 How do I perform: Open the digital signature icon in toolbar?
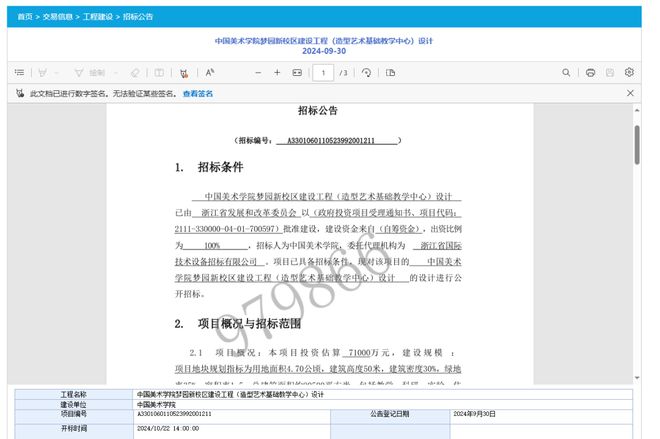(184, 73)
